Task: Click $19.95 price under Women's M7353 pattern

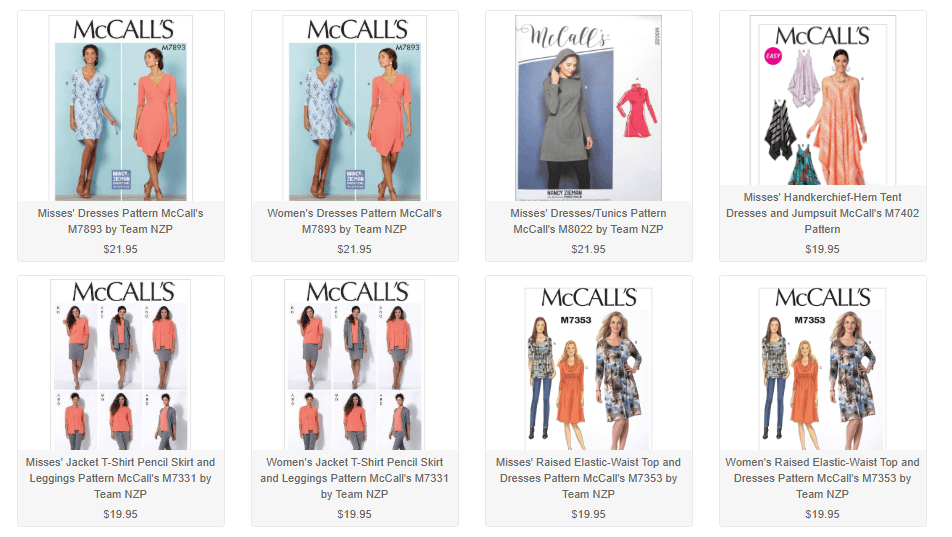Action: coord(823,514)
